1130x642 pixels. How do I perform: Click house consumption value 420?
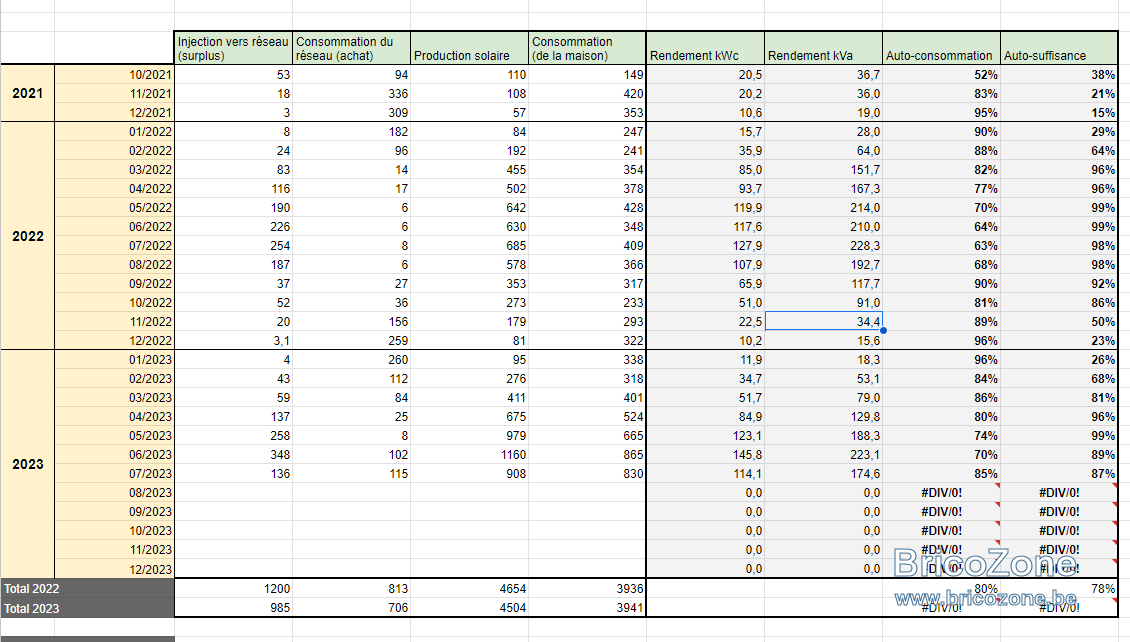(587, 94)
